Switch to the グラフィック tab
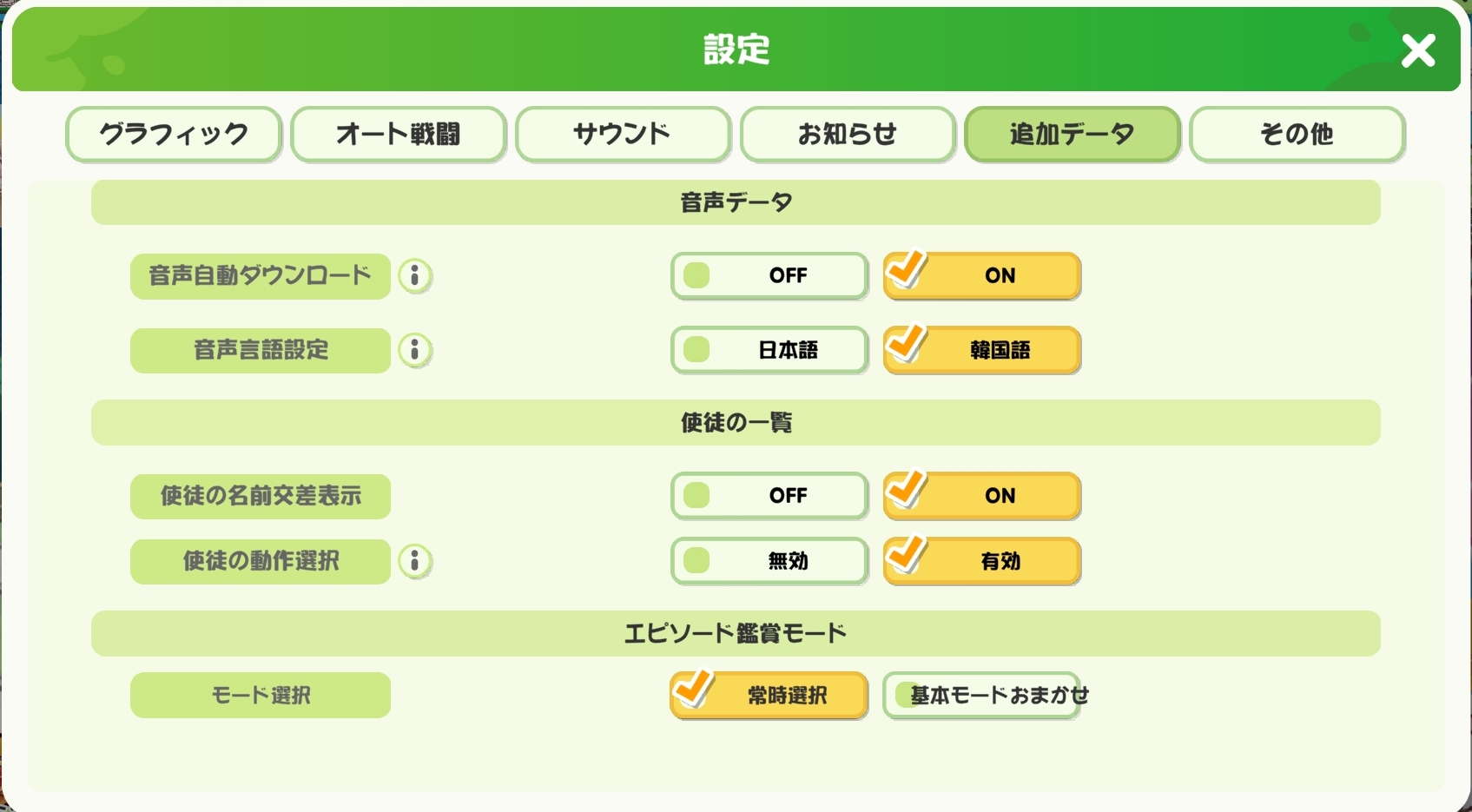 [174, 135]
